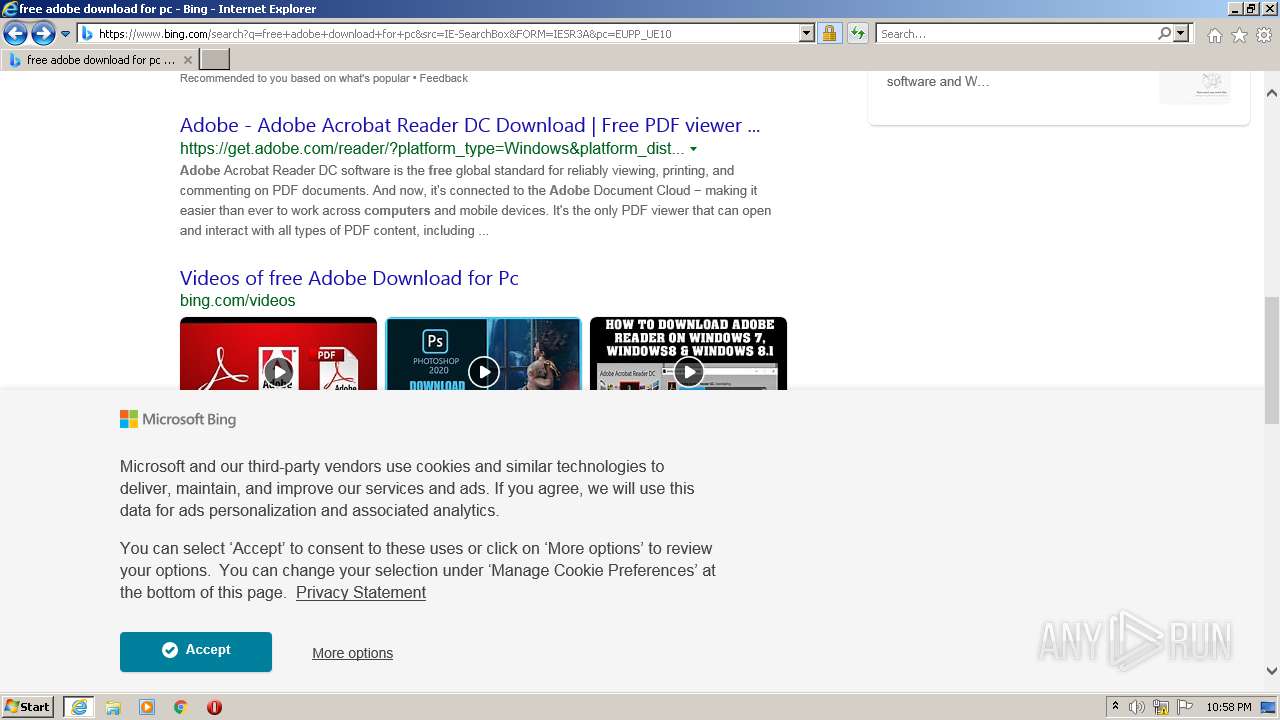Open a new blank tab
The image size is (1280, 720).
[214, 60]
